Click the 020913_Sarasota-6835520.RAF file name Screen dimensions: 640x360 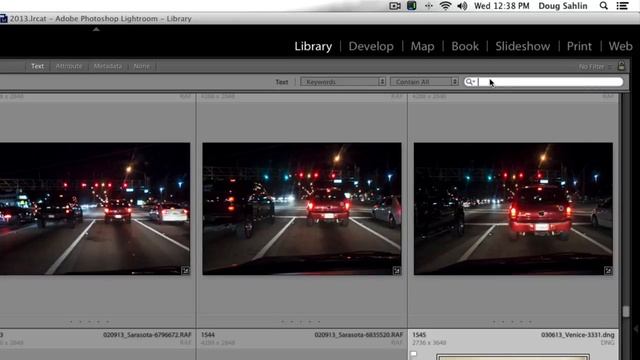pos(358,335)
